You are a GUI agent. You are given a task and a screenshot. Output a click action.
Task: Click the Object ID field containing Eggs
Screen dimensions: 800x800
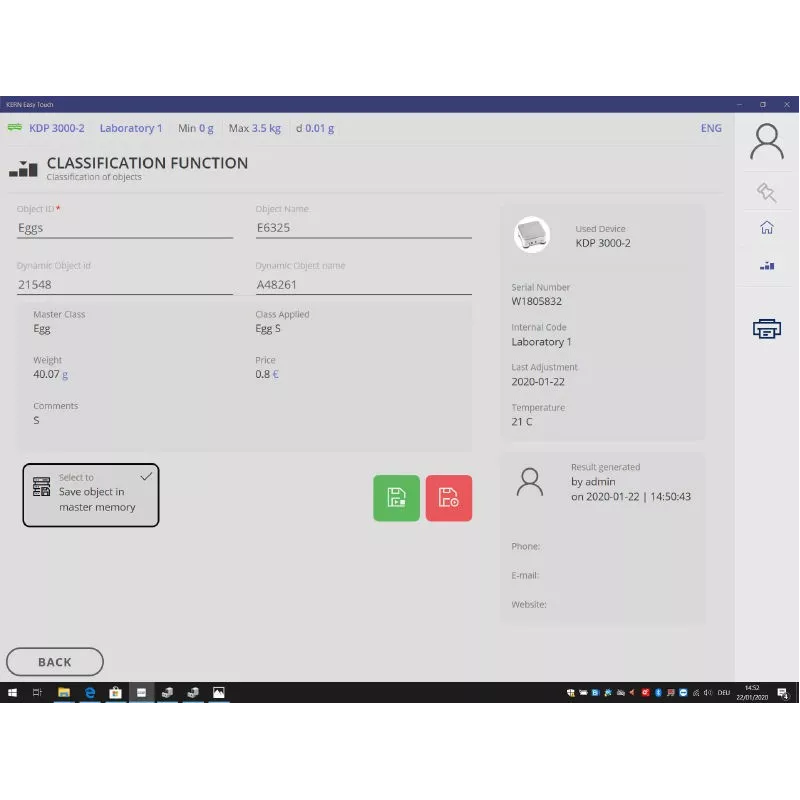125,228
